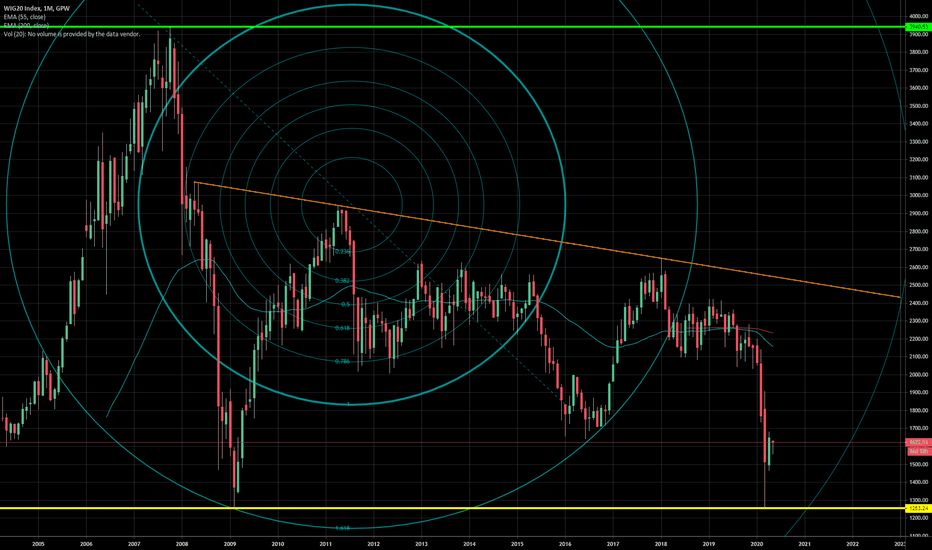Click the 2018 label on time axis
Screen dimensions: 932x550
pos(661,544)
